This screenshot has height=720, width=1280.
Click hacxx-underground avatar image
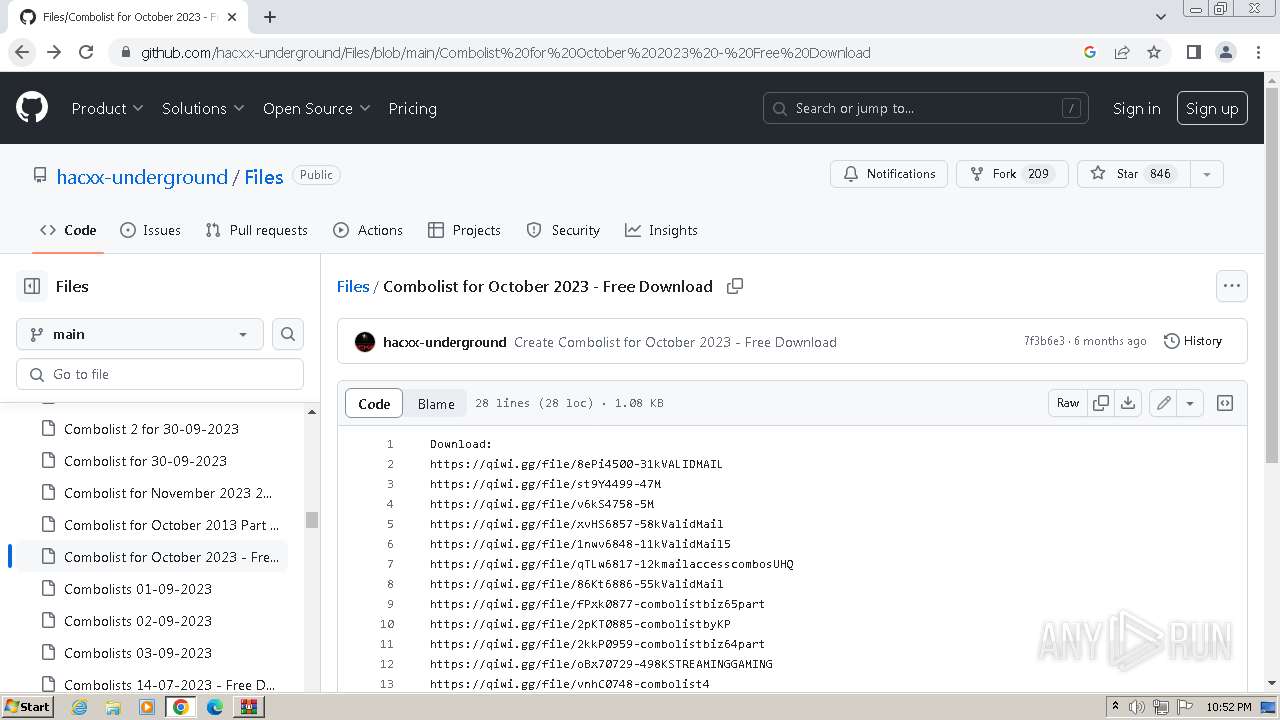[365, 342]
